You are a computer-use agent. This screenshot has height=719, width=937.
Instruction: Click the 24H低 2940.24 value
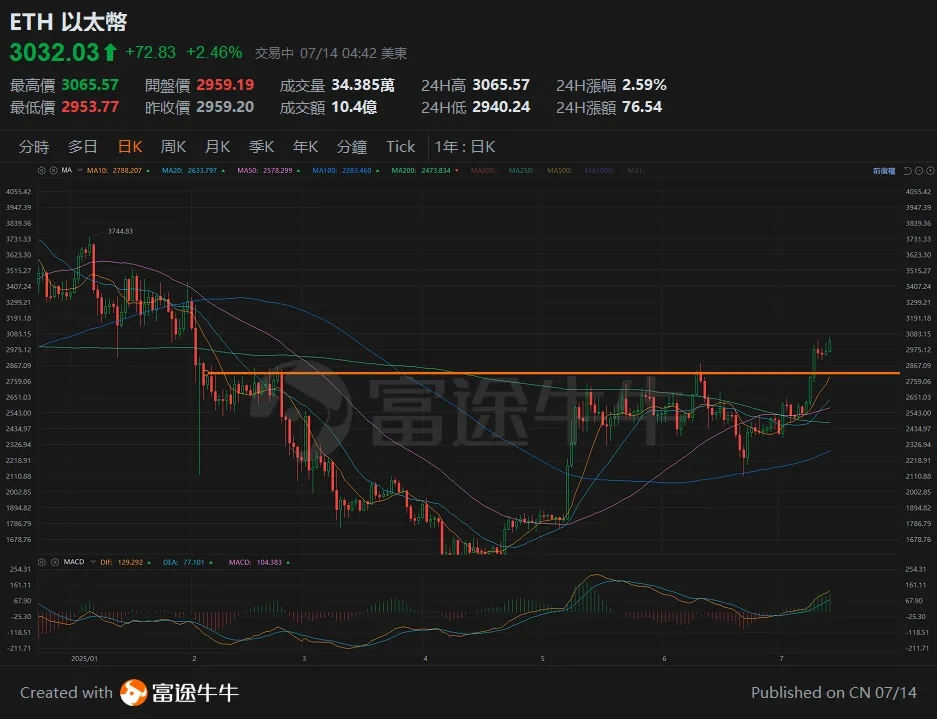[x=501, y=107]
